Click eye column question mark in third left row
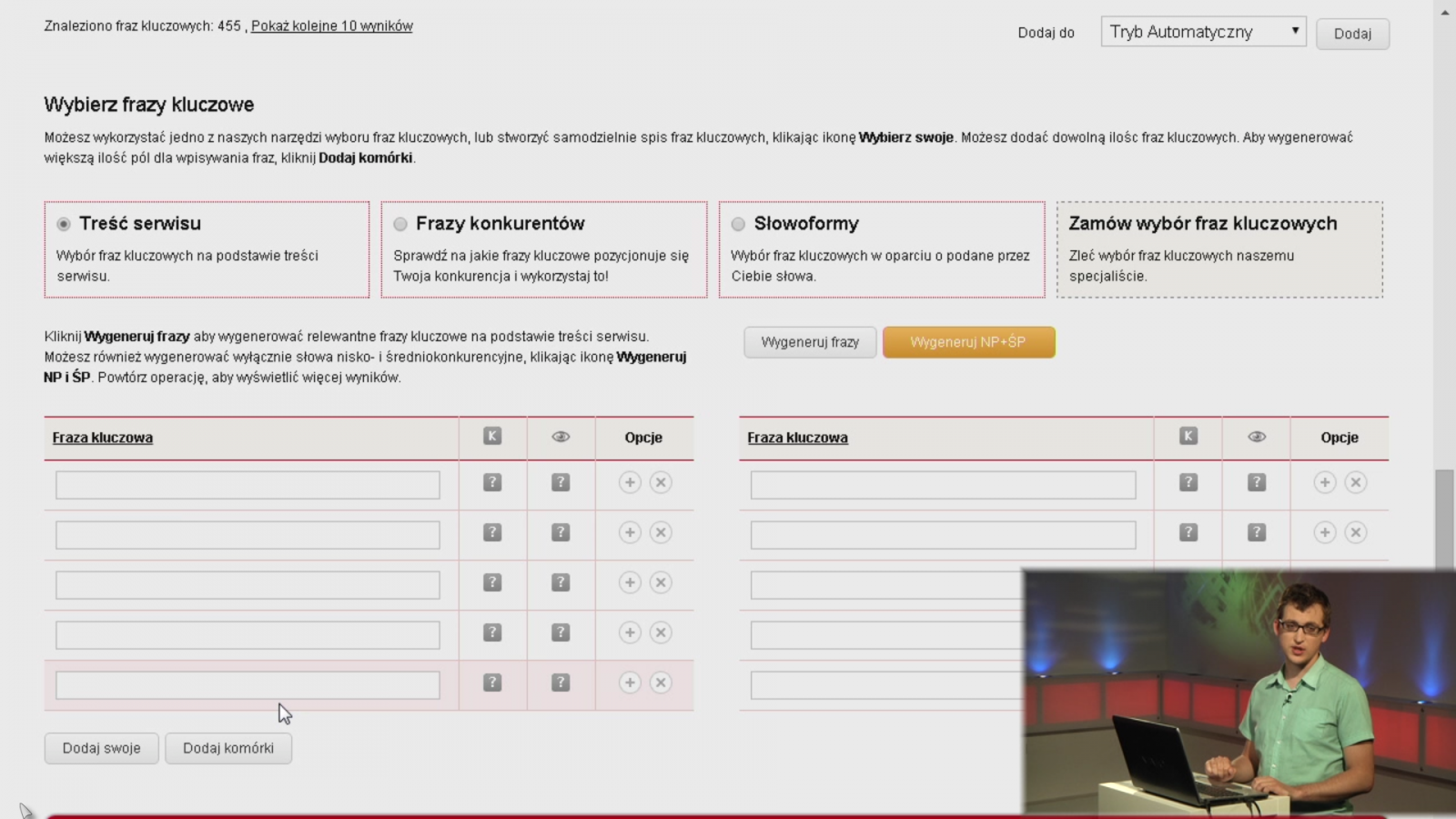1456x819 pixels. coord(561,582)
